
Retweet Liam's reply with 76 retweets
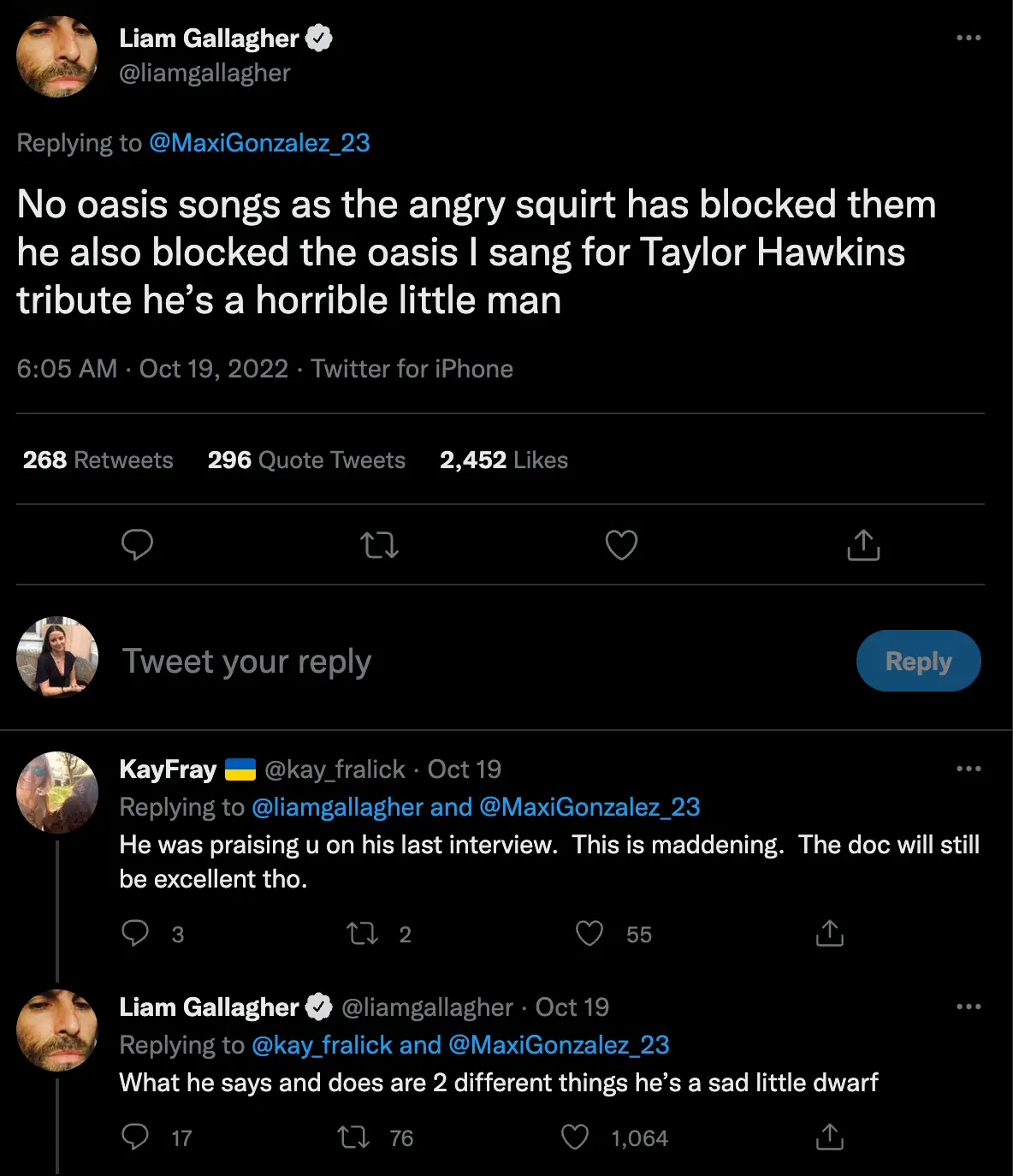[353, 1137]
